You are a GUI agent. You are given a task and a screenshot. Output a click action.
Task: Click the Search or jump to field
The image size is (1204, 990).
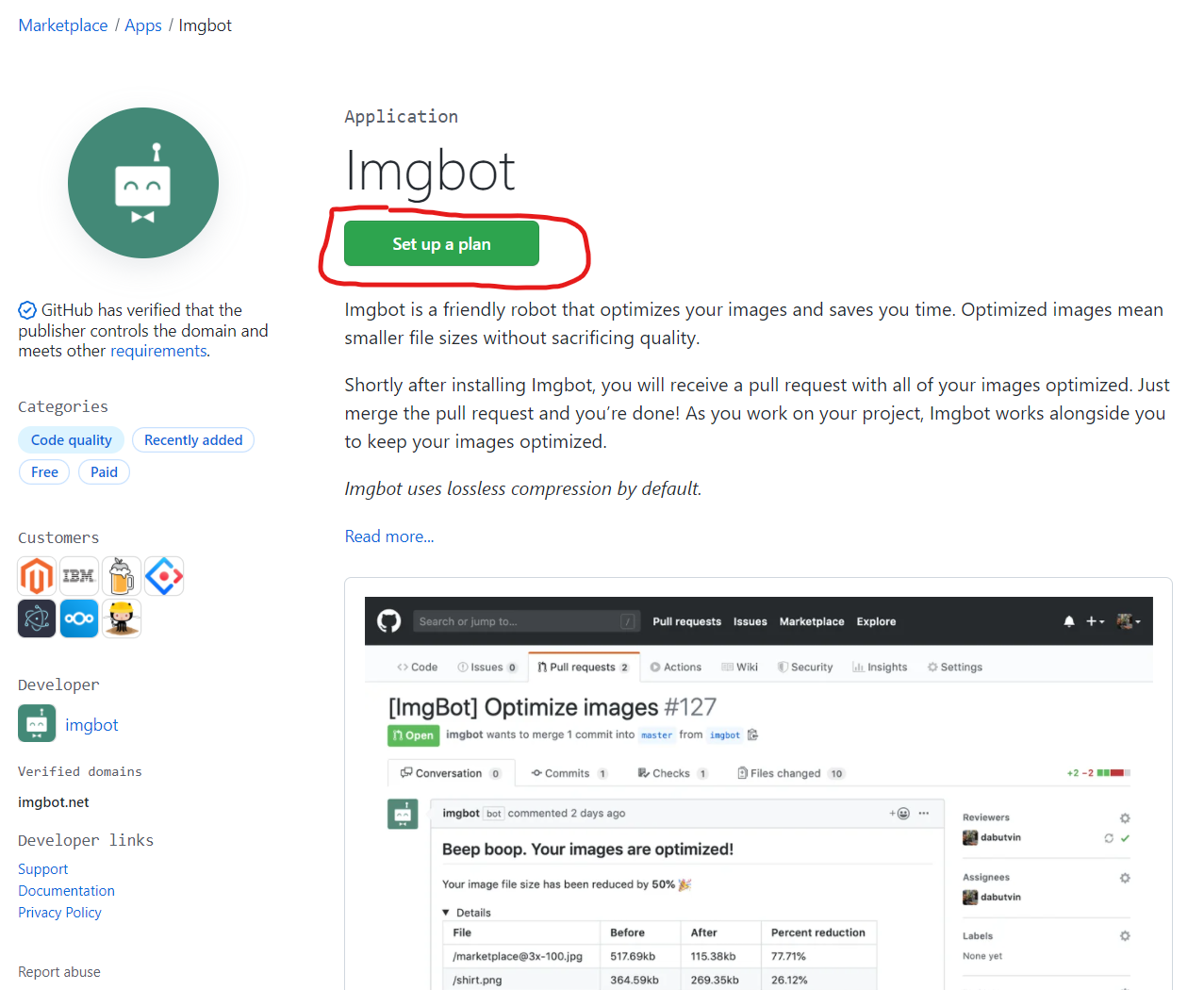coord(527,621)
